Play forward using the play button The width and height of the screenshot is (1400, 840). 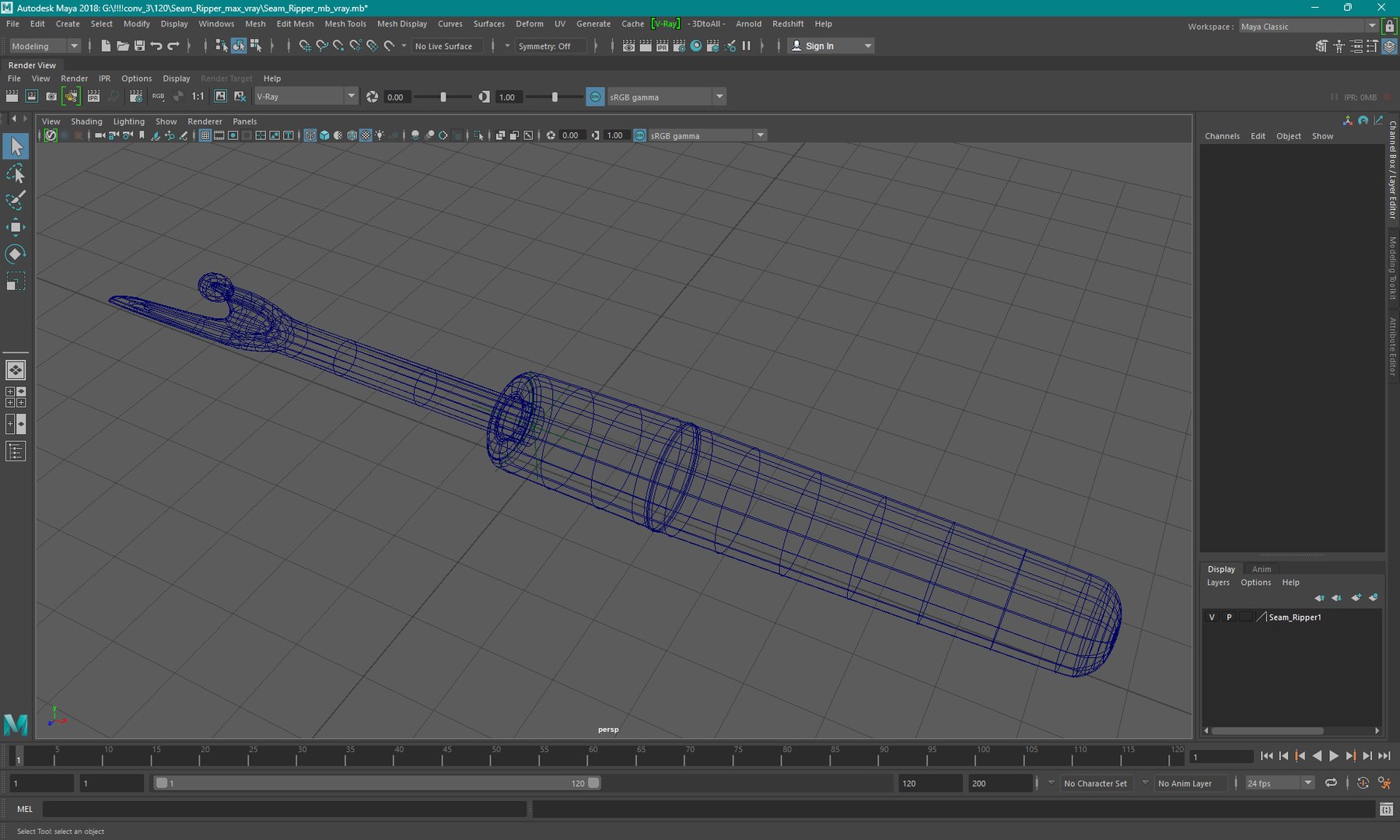(x=1334, y=756)
